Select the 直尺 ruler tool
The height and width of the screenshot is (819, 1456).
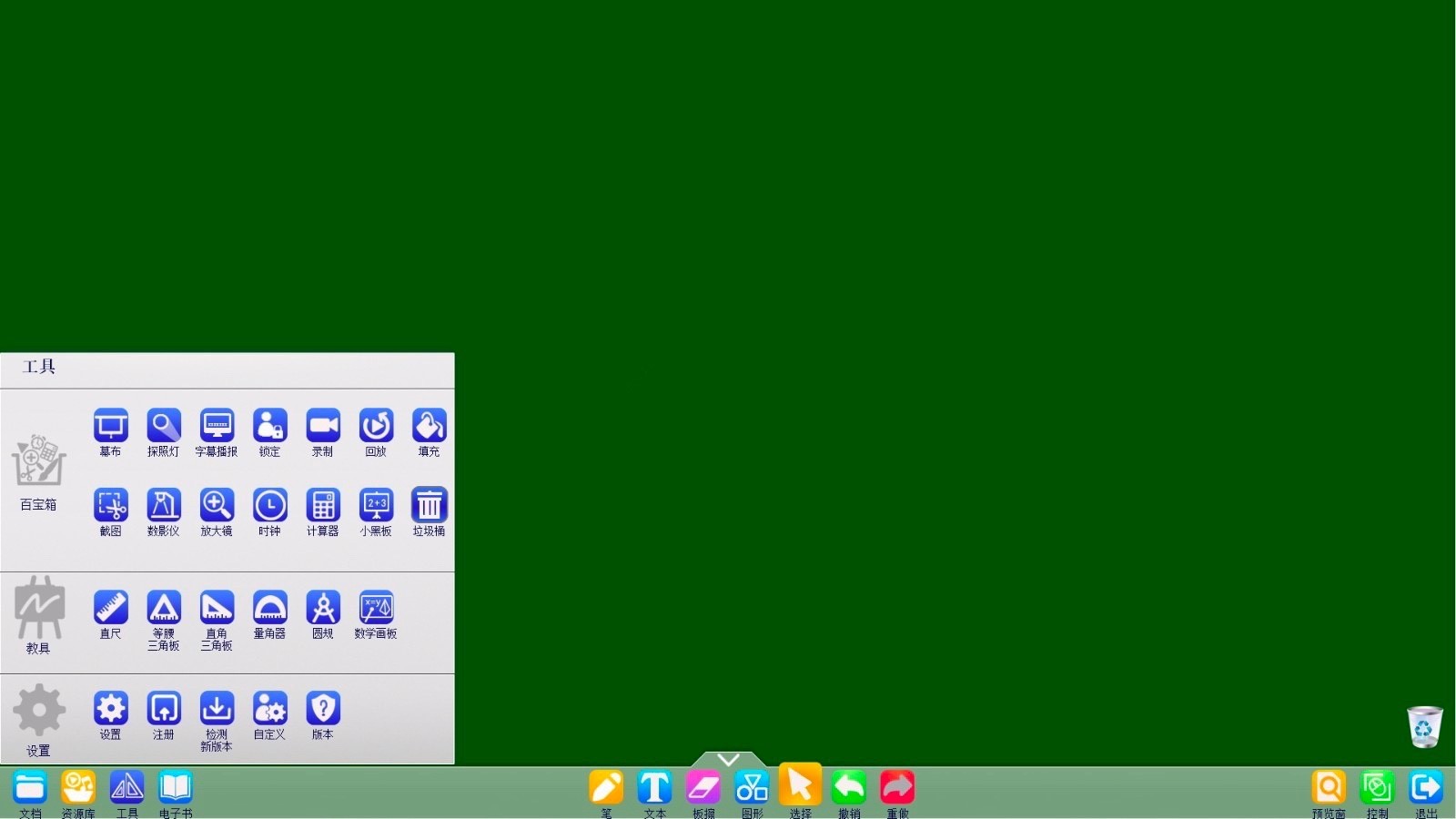click(110, 608)
